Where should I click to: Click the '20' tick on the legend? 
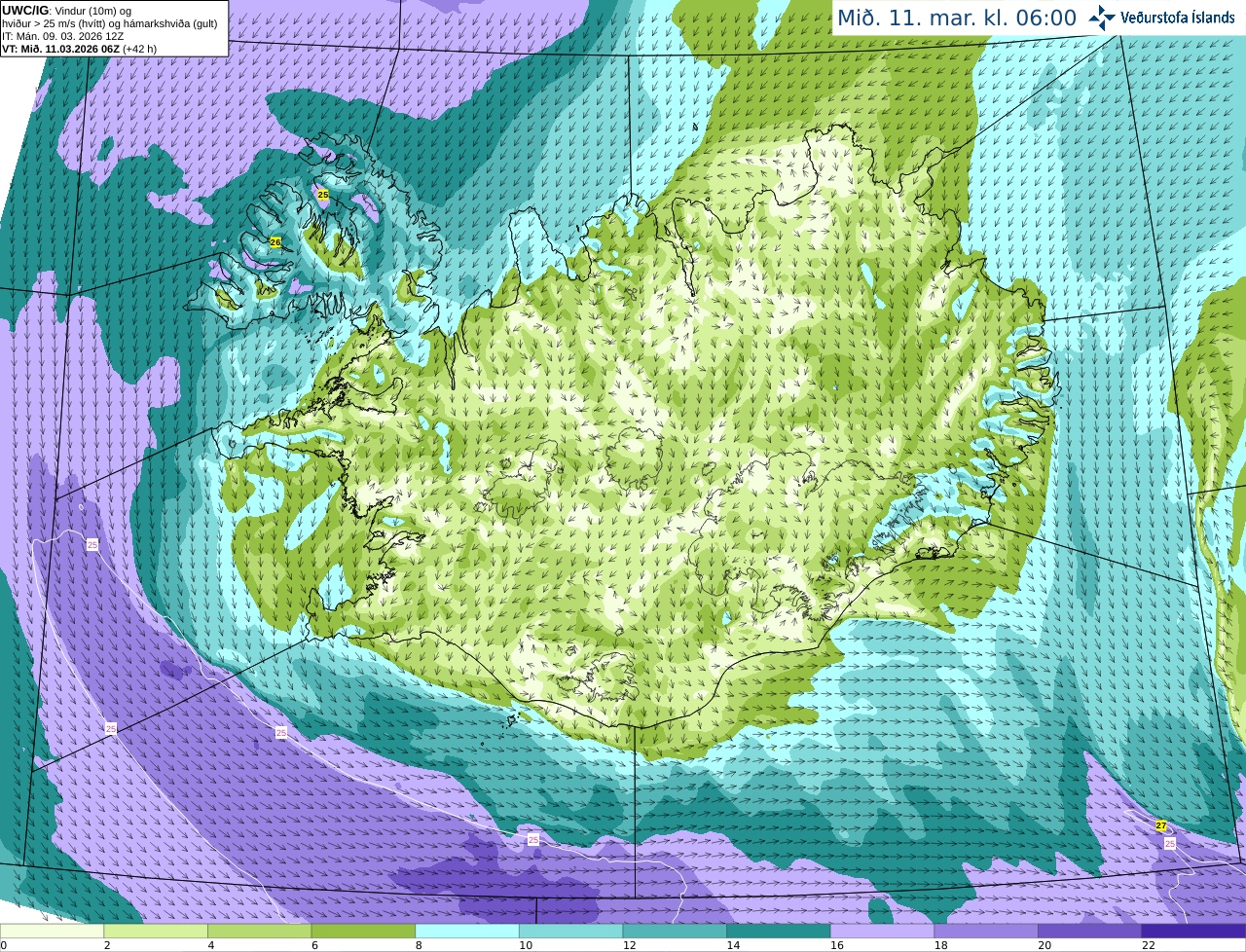pyautogui.click(x=1044, y=945)
